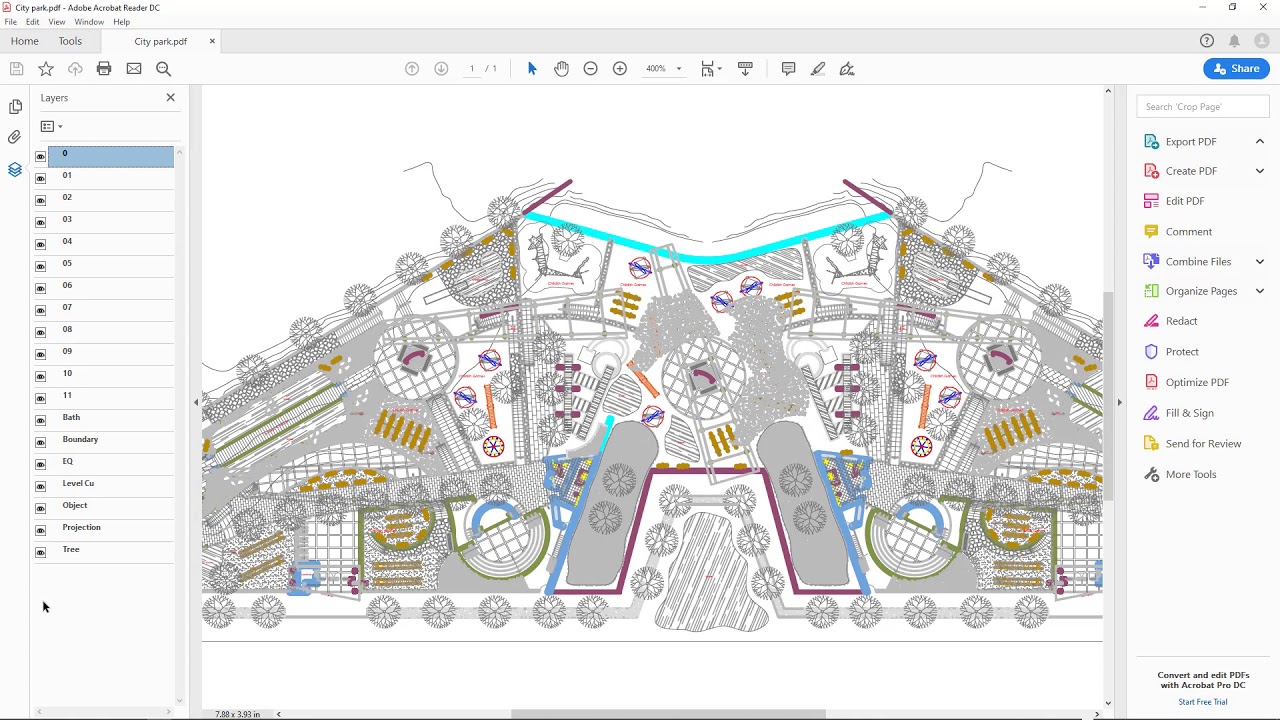Open the Sign document tool
This screenshot has width=1280, height=720.
(847, 69)
